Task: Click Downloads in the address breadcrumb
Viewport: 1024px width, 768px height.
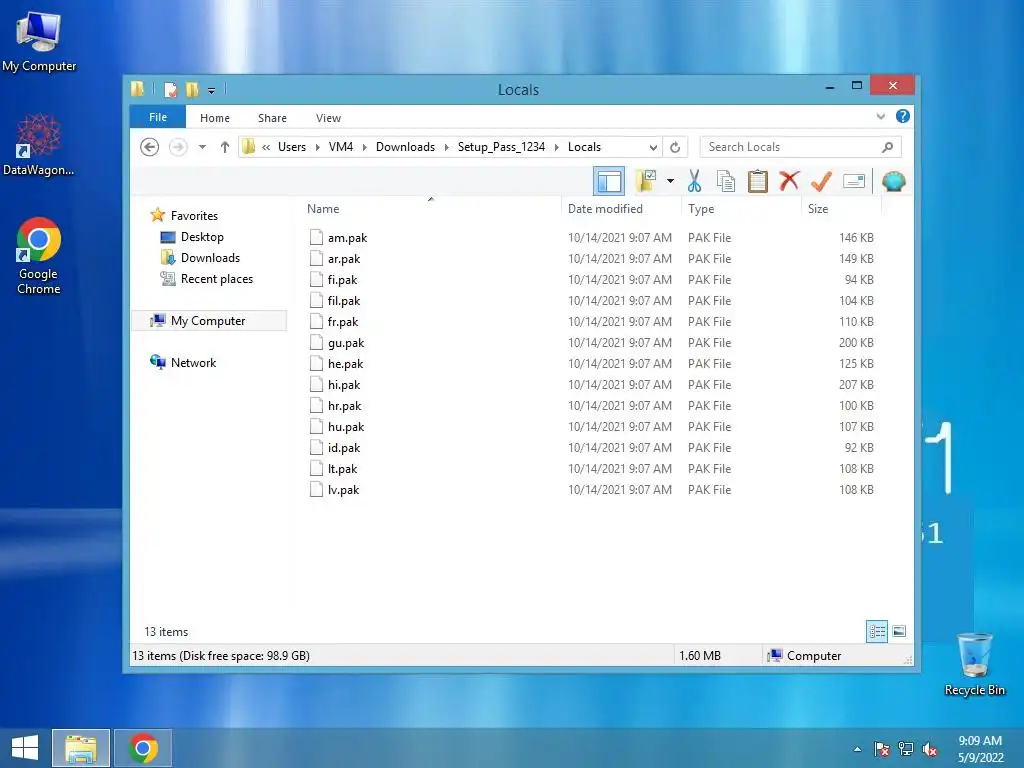Action: pos(406,147)
